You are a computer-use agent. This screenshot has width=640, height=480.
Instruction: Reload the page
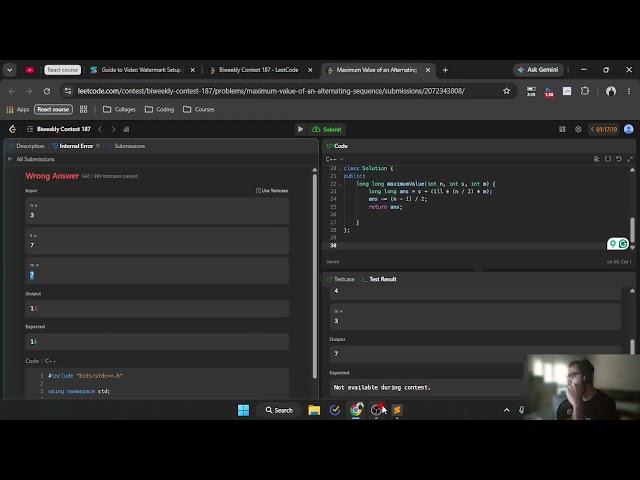47,91
